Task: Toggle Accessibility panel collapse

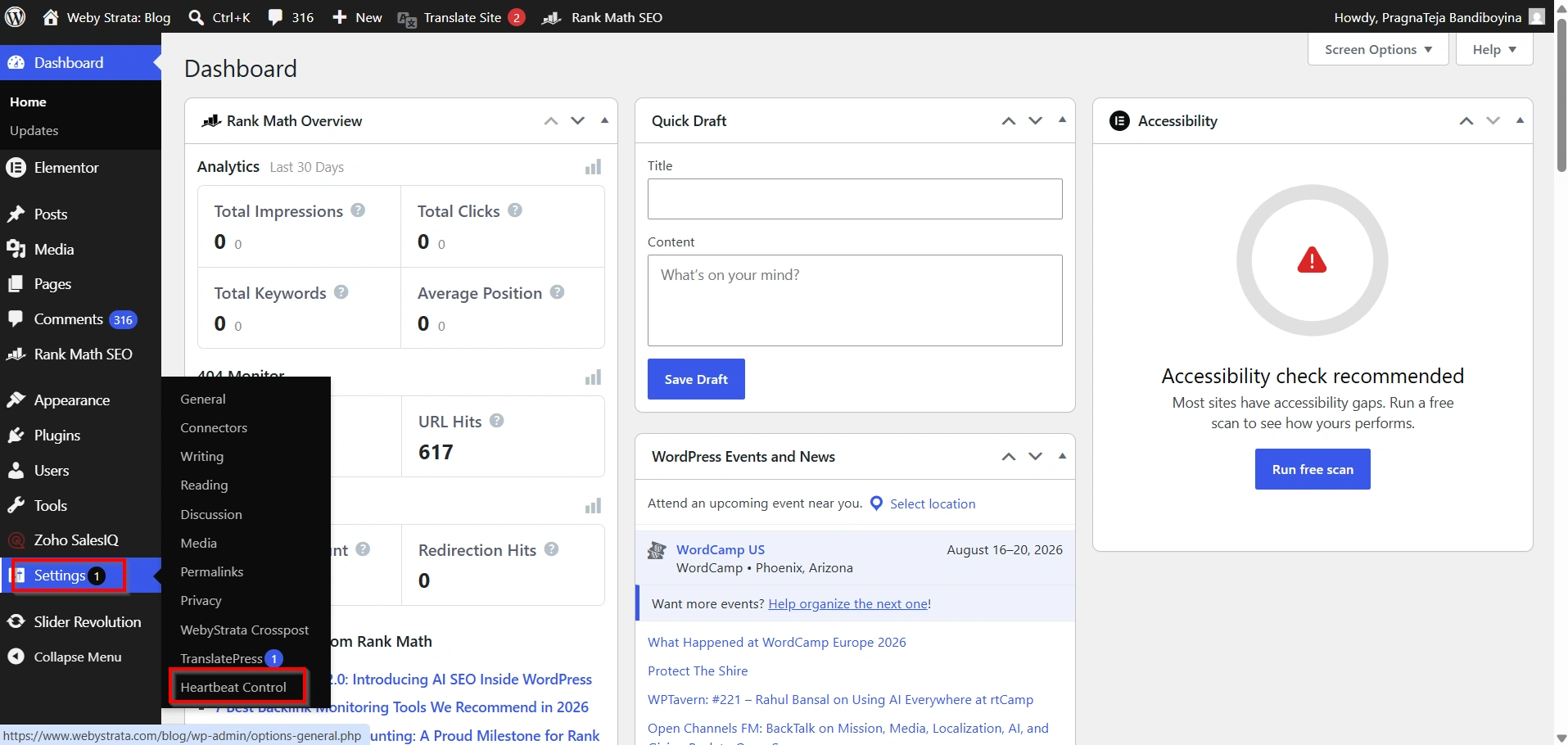Action: [1521, 120]
